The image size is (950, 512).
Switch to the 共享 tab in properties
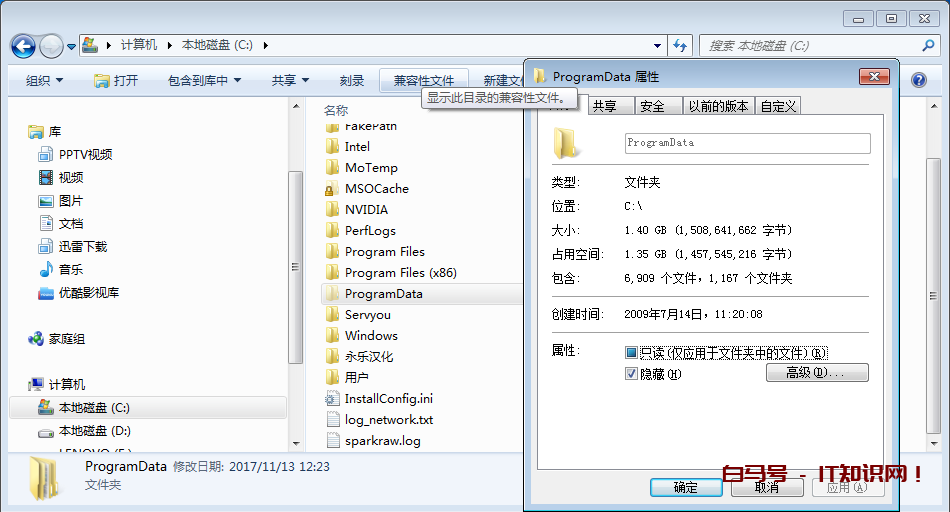click(611, 106)
